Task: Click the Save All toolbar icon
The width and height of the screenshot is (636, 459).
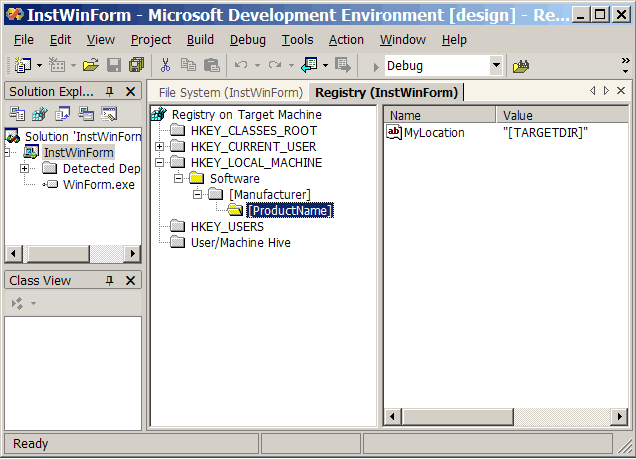Action: coord(136,65)
